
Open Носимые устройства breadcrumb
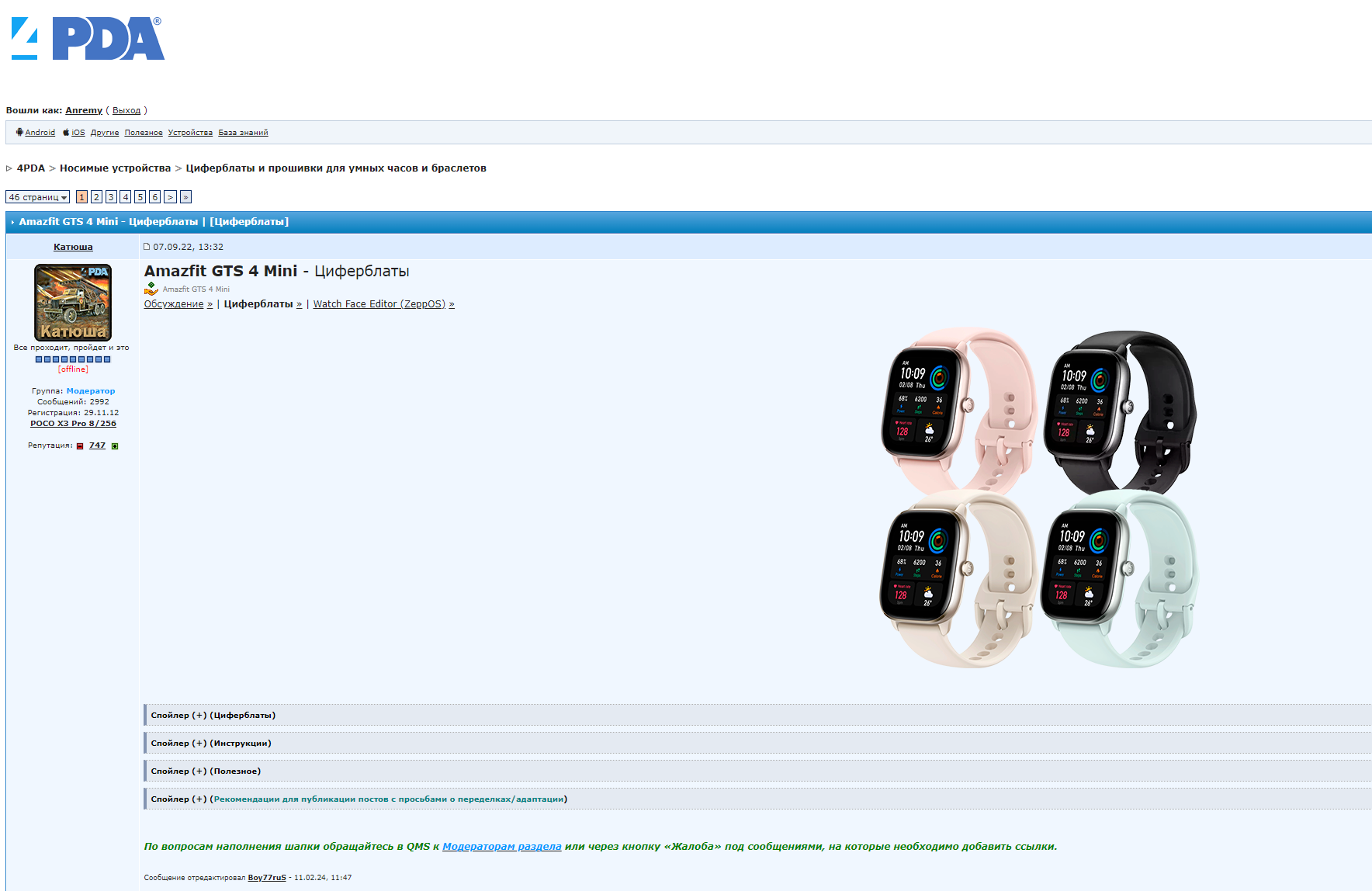(115, 168)
